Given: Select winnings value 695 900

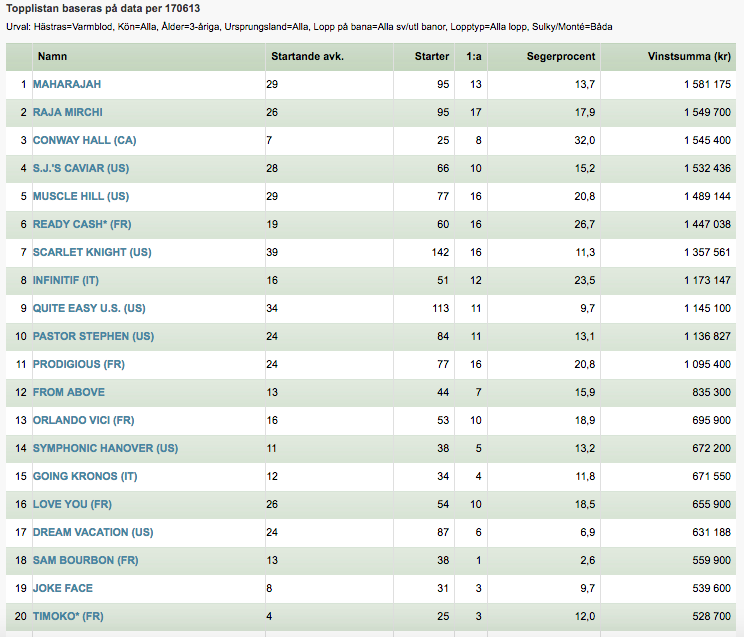Looking at the screenshot, I should [711, 421].
